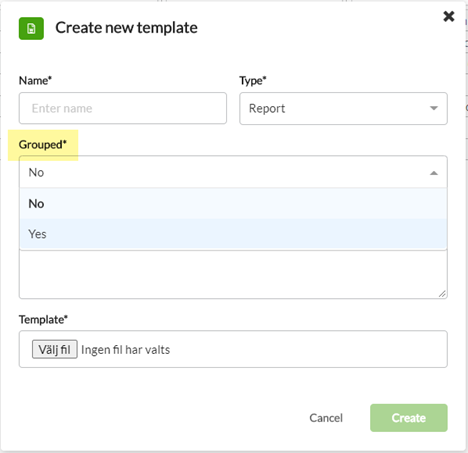Click the Type field label
Viewport: 468px width, 453px height.
[x=253, y=80]
